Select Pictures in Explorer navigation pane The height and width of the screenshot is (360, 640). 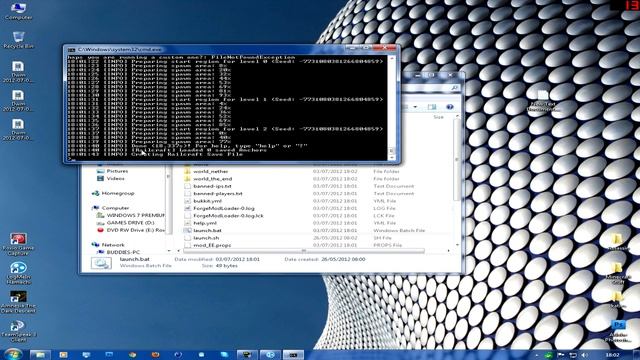(x=117, y=171)
